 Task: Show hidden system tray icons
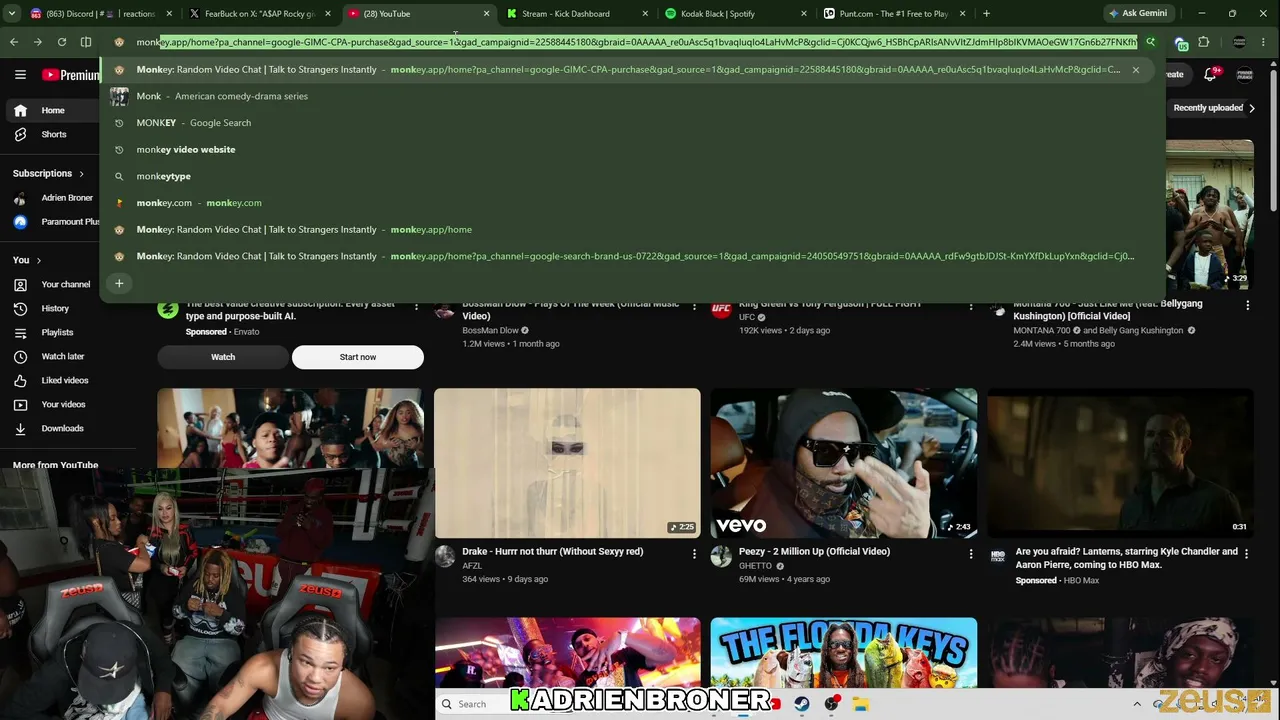pyautogui.click(x=1137, y=704)
